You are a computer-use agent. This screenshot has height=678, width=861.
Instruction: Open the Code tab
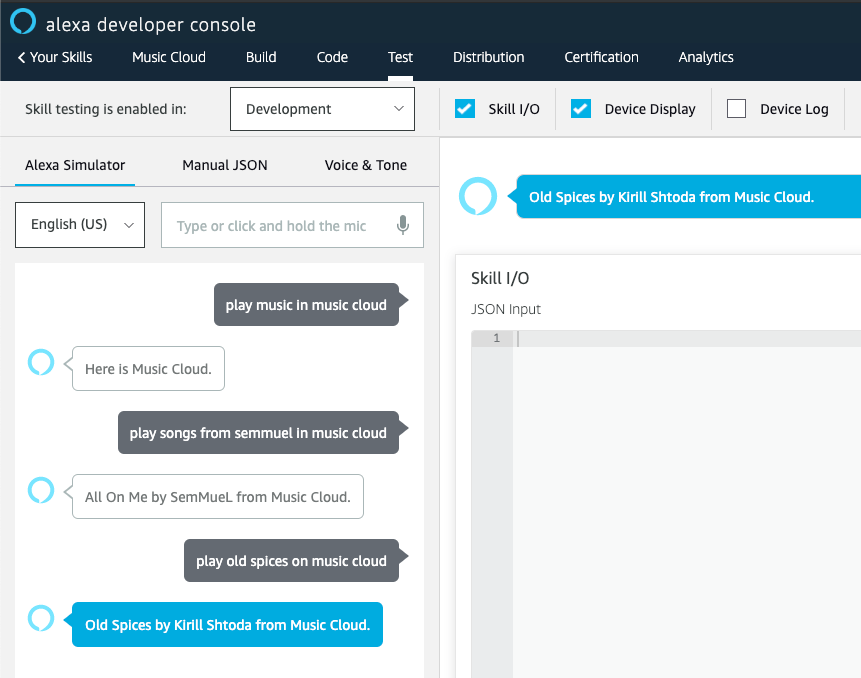coord(332,57)
